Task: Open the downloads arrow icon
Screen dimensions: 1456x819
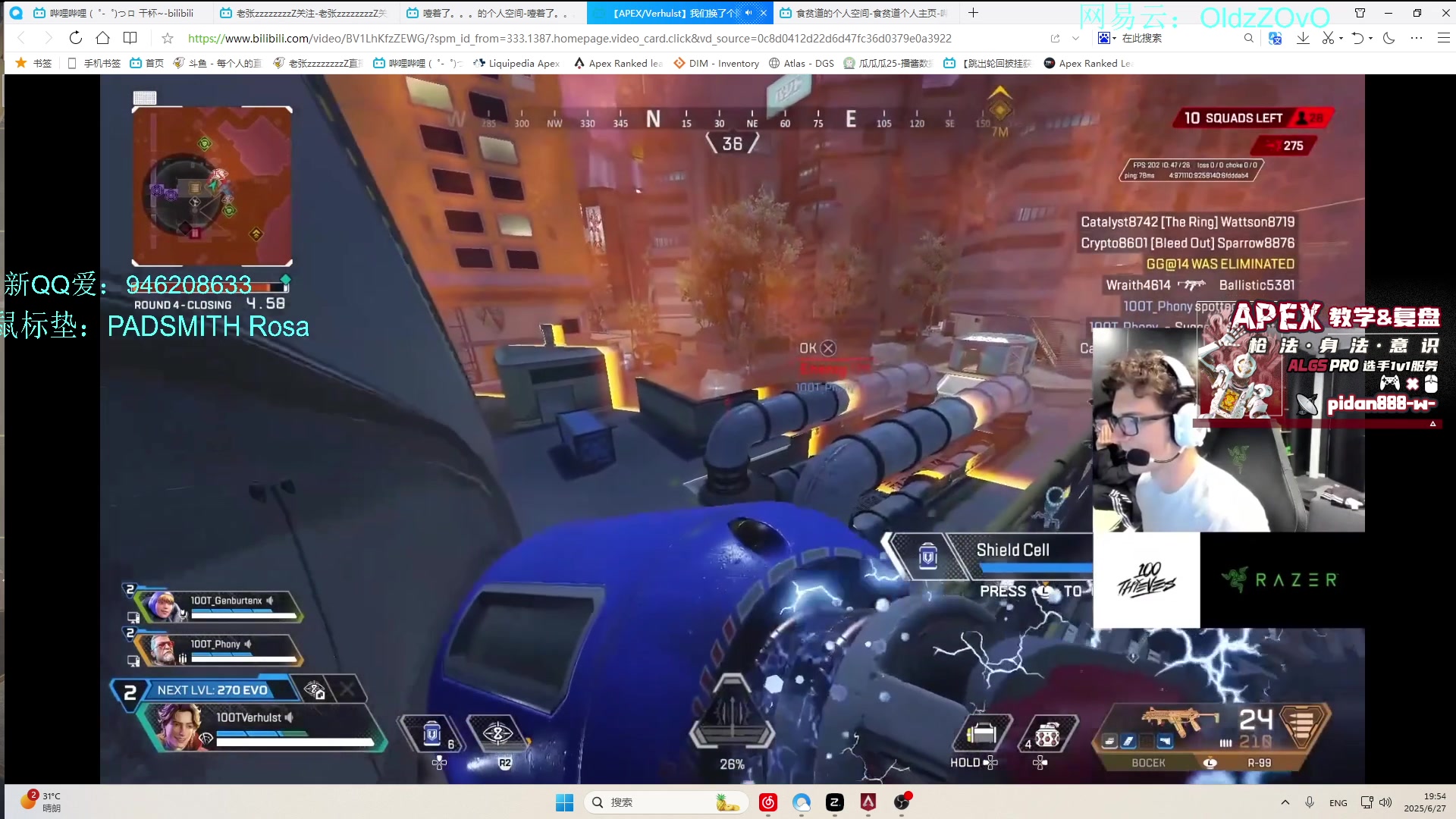Action: (1303, 38)
